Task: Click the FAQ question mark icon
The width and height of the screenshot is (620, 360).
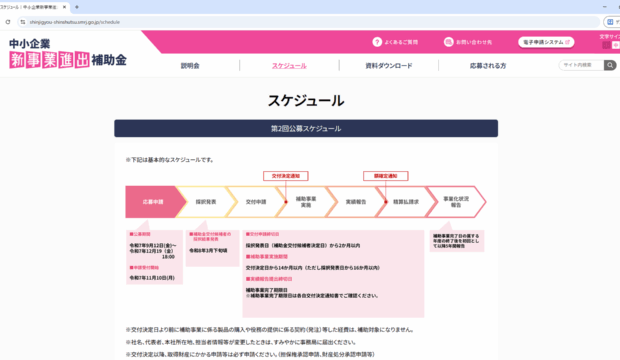Action: 377,42
